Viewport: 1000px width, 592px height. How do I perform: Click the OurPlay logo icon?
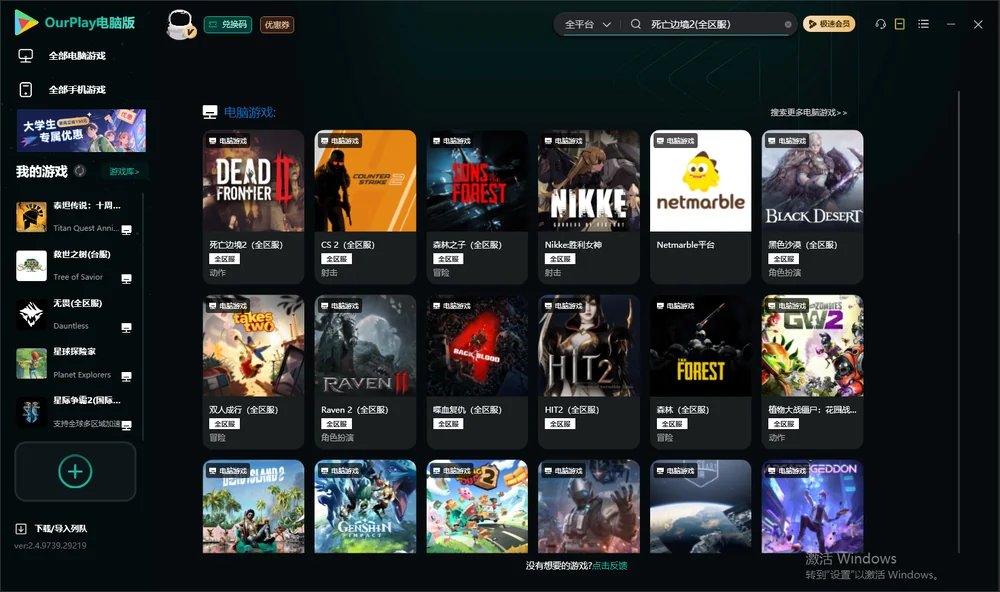26,23
